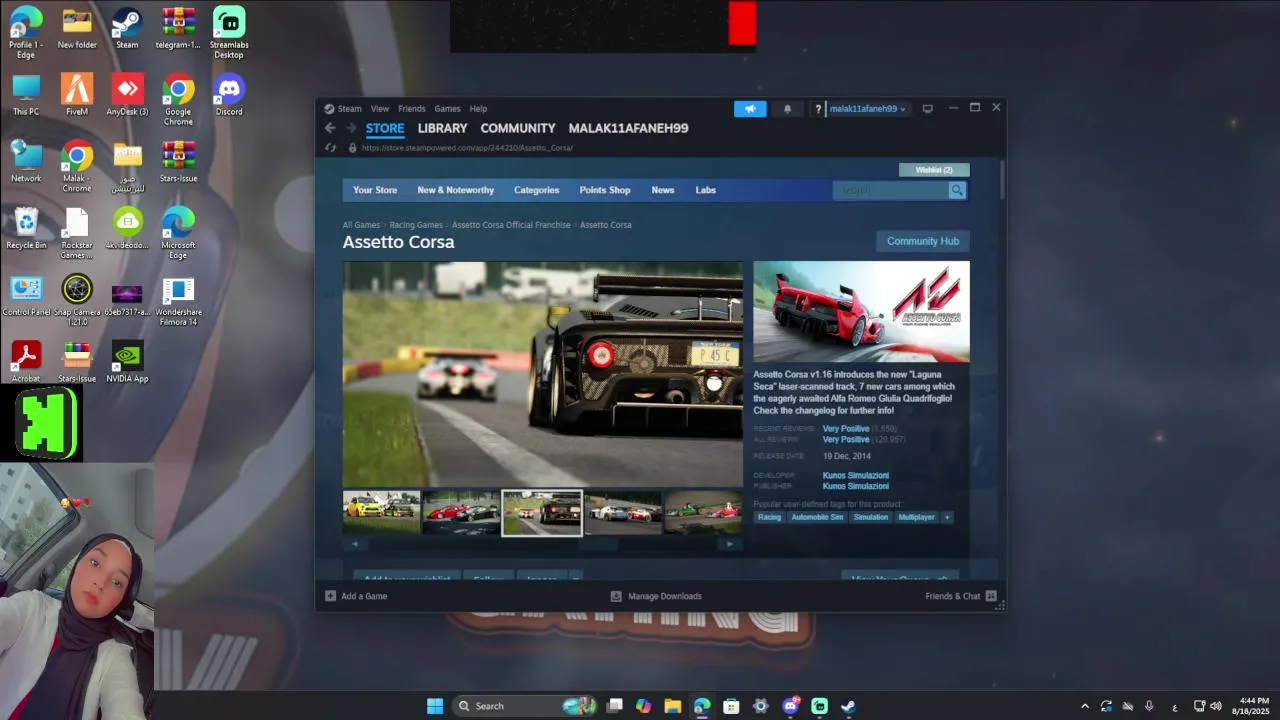Click the Steam announcements megaphone icon

coord(750,109)
